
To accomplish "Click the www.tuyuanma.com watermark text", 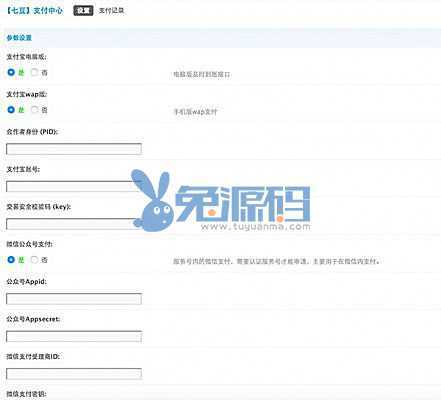I will point(256,227).
